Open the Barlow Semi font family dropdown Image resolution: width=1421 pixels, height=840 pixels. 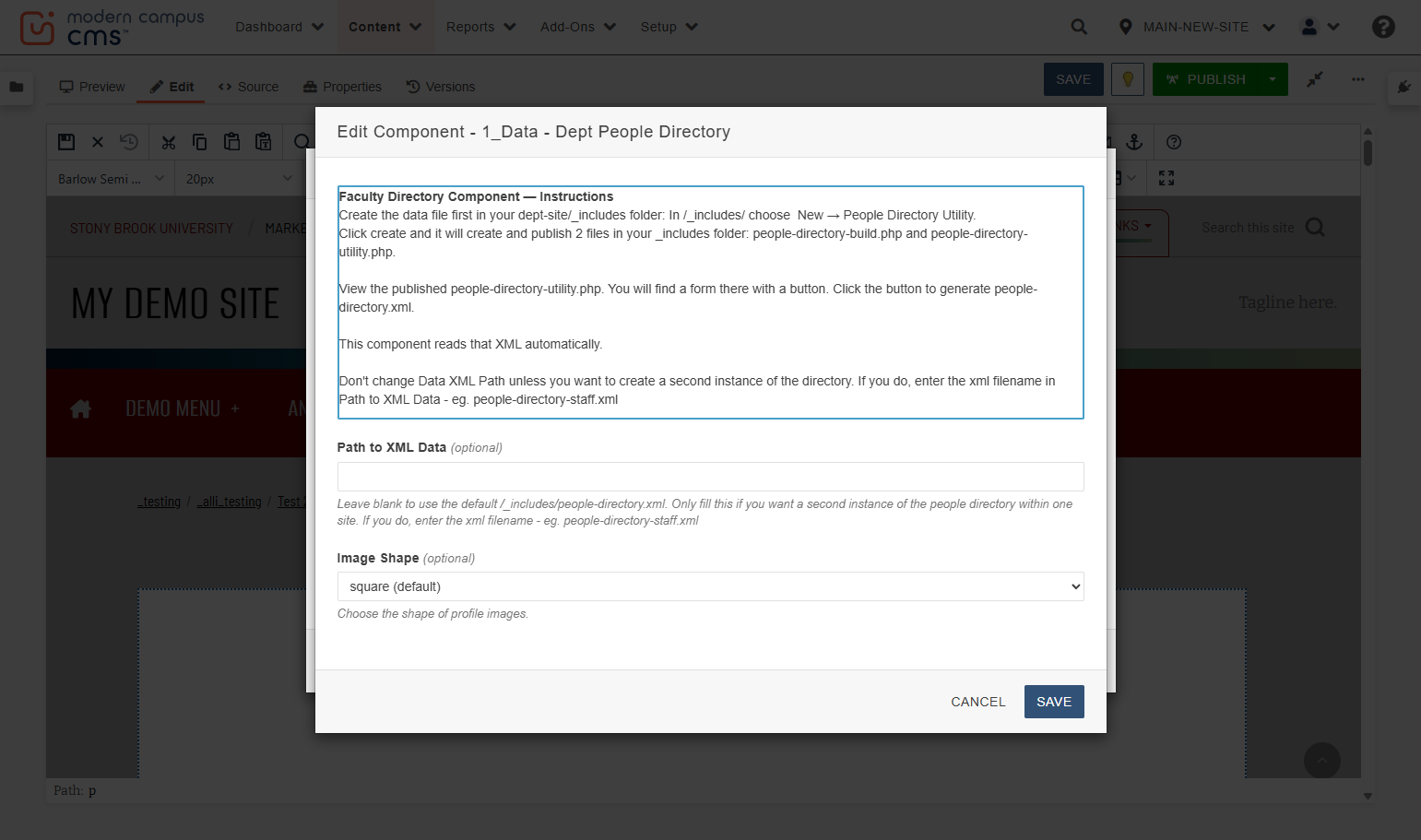[111, 179]
